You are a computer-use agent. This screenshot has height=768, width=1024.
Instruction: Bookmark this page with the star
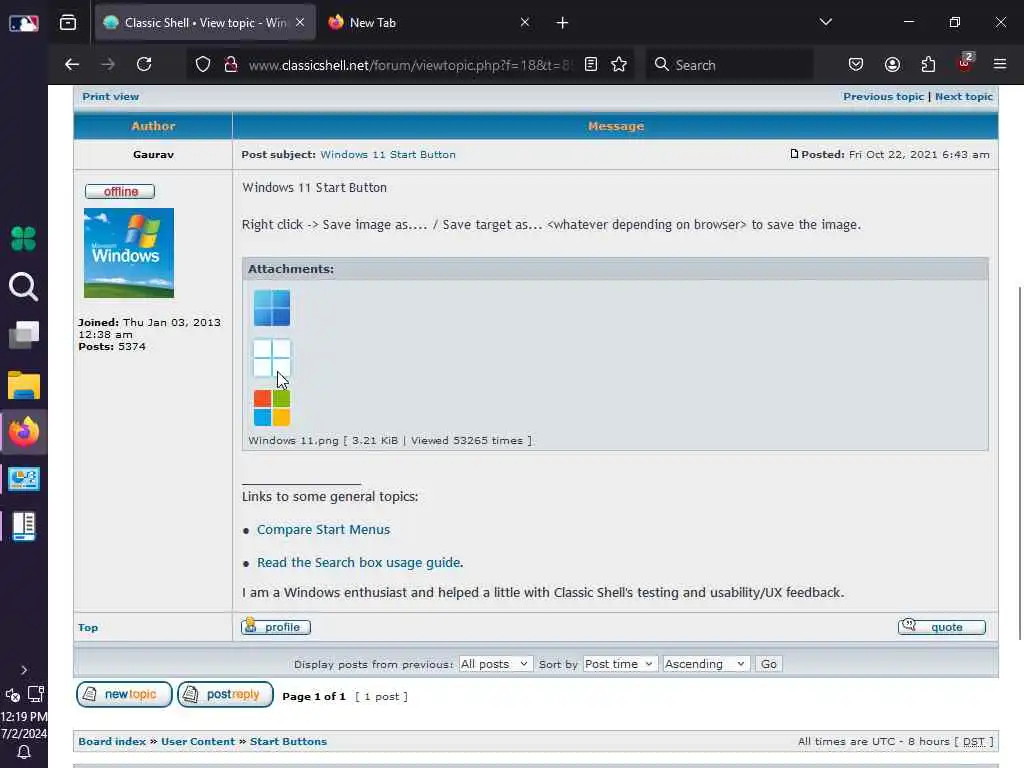[x=619, y=65]
